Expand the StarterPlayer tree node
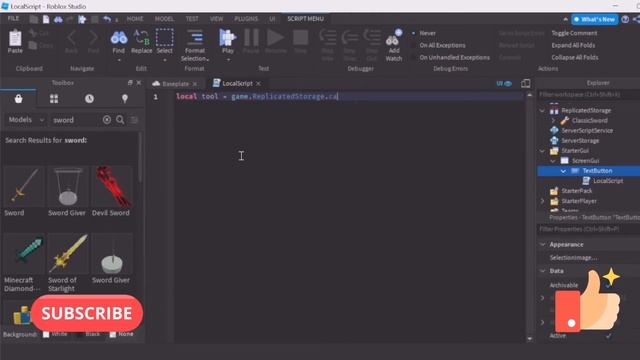This screenshot has width=640, height=360. tap(542, 201)
